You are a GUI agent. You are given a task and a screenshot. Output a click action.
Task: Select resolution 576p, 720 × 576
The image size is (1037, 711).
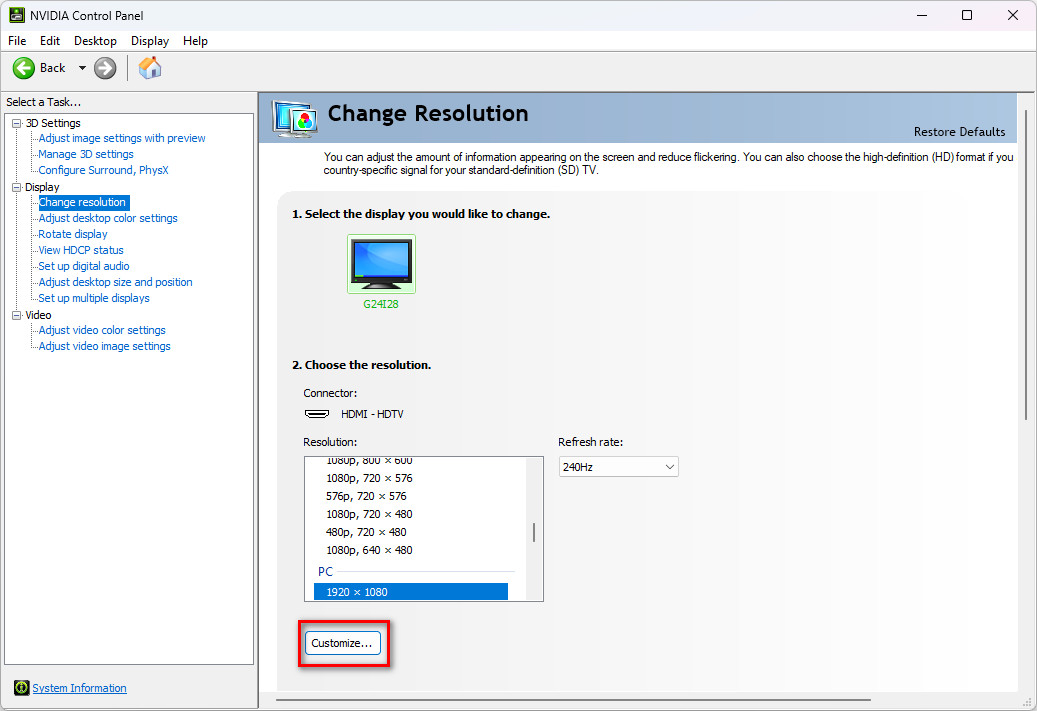pos(366,496)
